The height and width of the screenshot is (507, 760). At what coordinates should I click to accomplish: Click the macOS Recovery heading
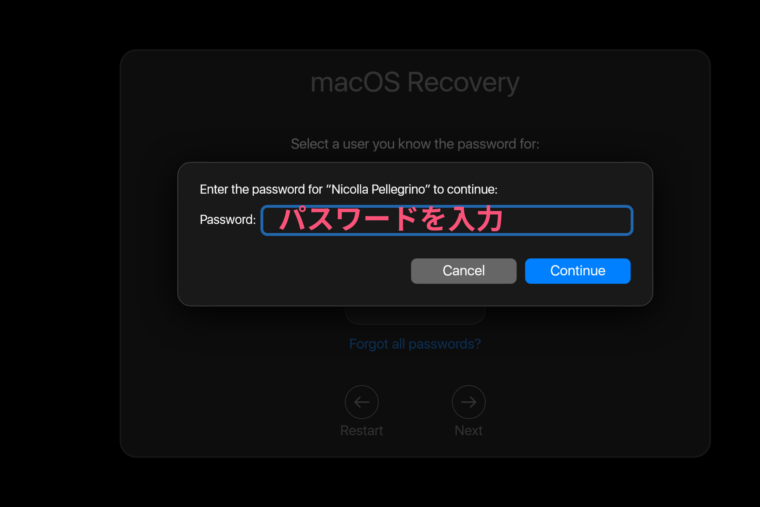pos(415,82)
